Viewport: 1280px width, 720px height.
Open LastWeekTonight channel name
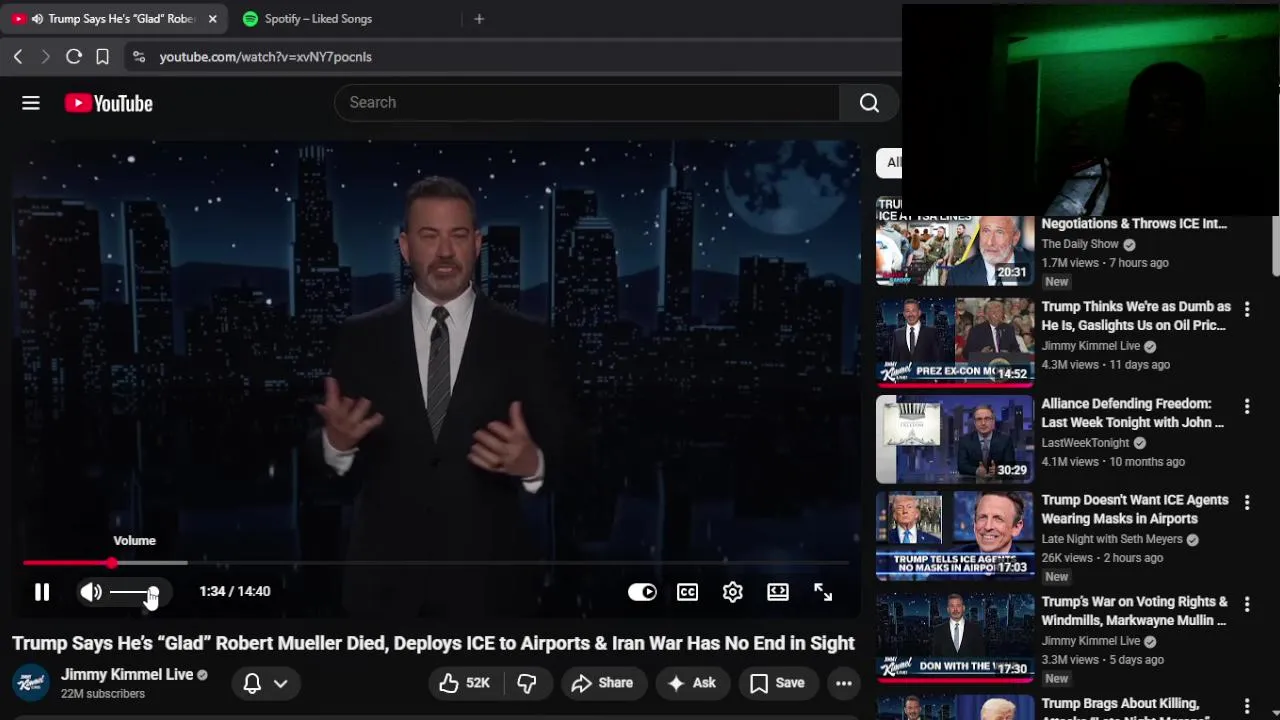tap(1085, 443)
